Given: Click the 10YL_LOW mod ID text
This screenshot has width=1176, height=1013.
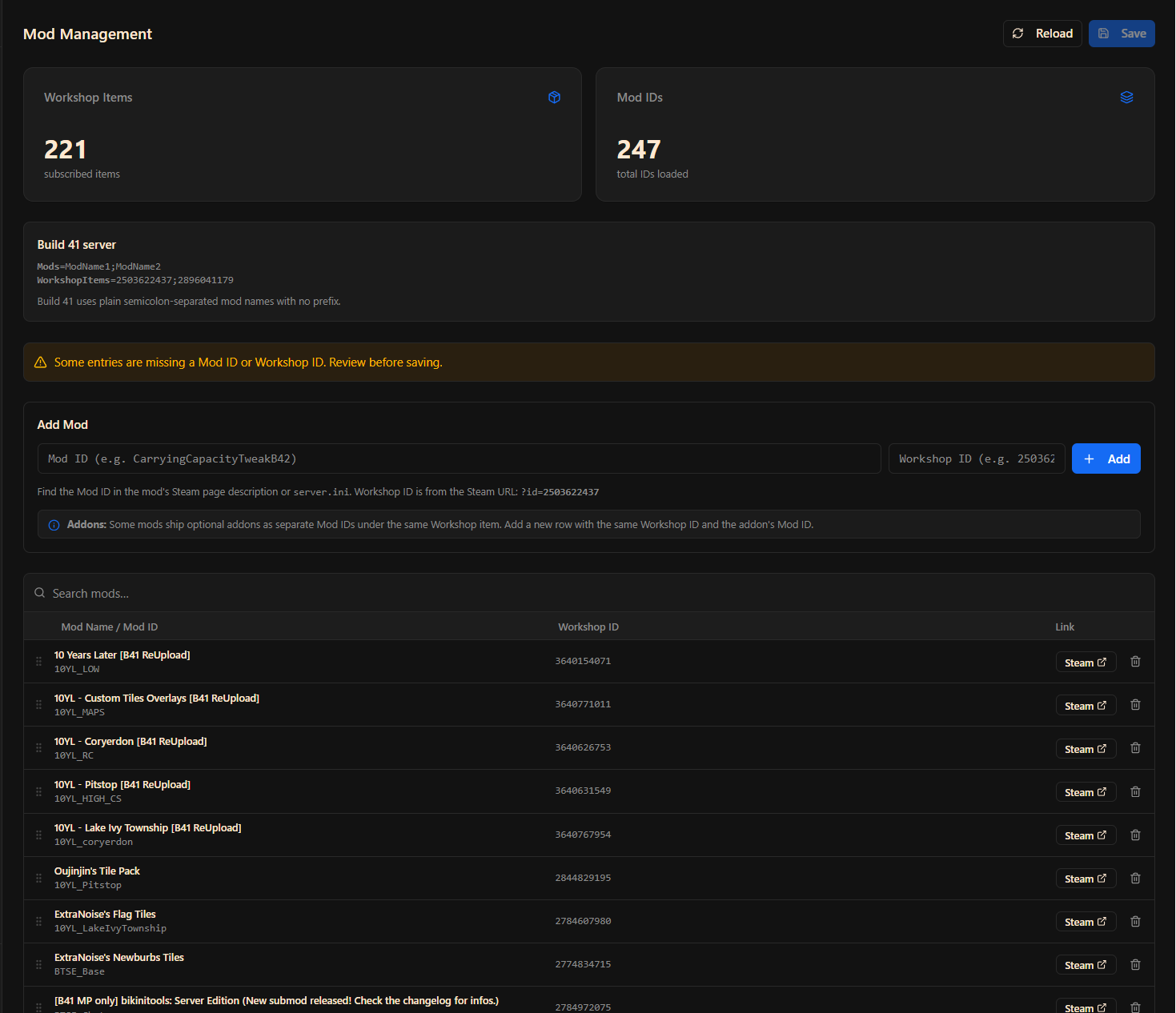Looking at the screenshot, I should click(x=77, y=669).
